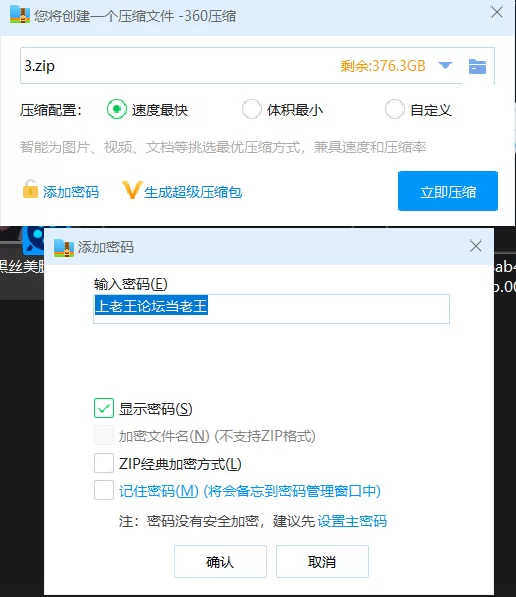Uncheck the 显示密码(S) checkbox

[x=104, y=408]
